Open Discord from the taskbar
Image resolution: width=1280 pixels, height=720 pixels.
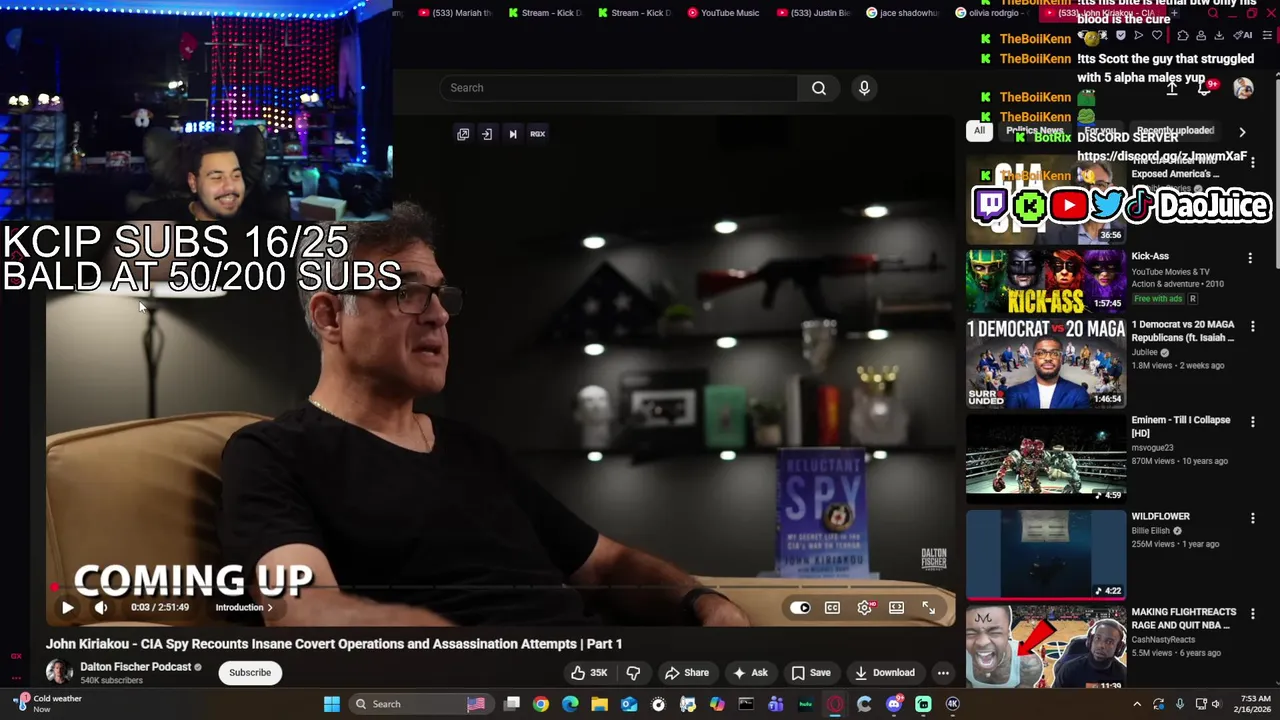click(894, 704)
